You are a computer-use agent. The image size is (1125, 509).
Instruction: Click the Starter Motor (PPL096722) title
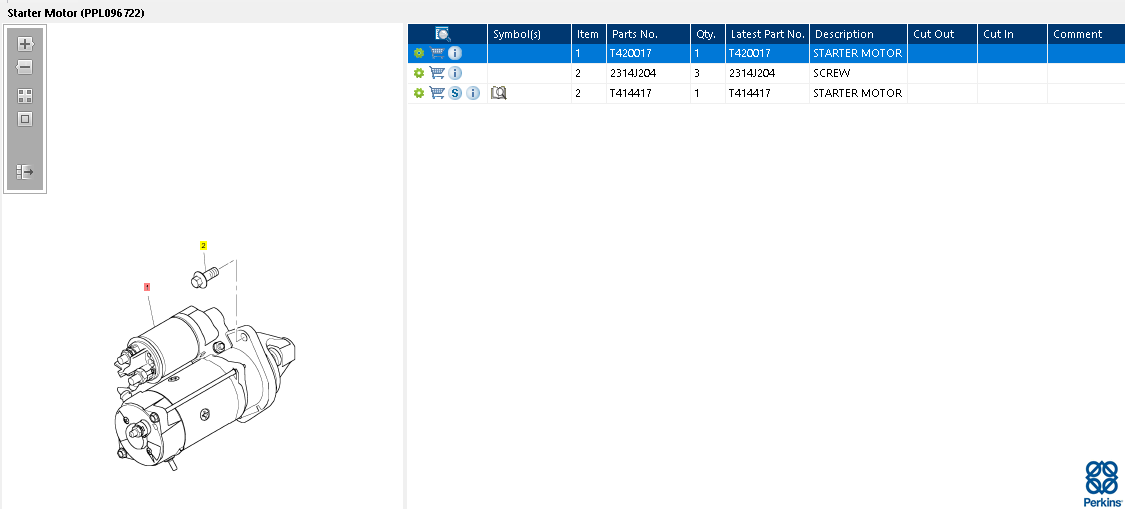pyautogui.click(x=76, y=13)
